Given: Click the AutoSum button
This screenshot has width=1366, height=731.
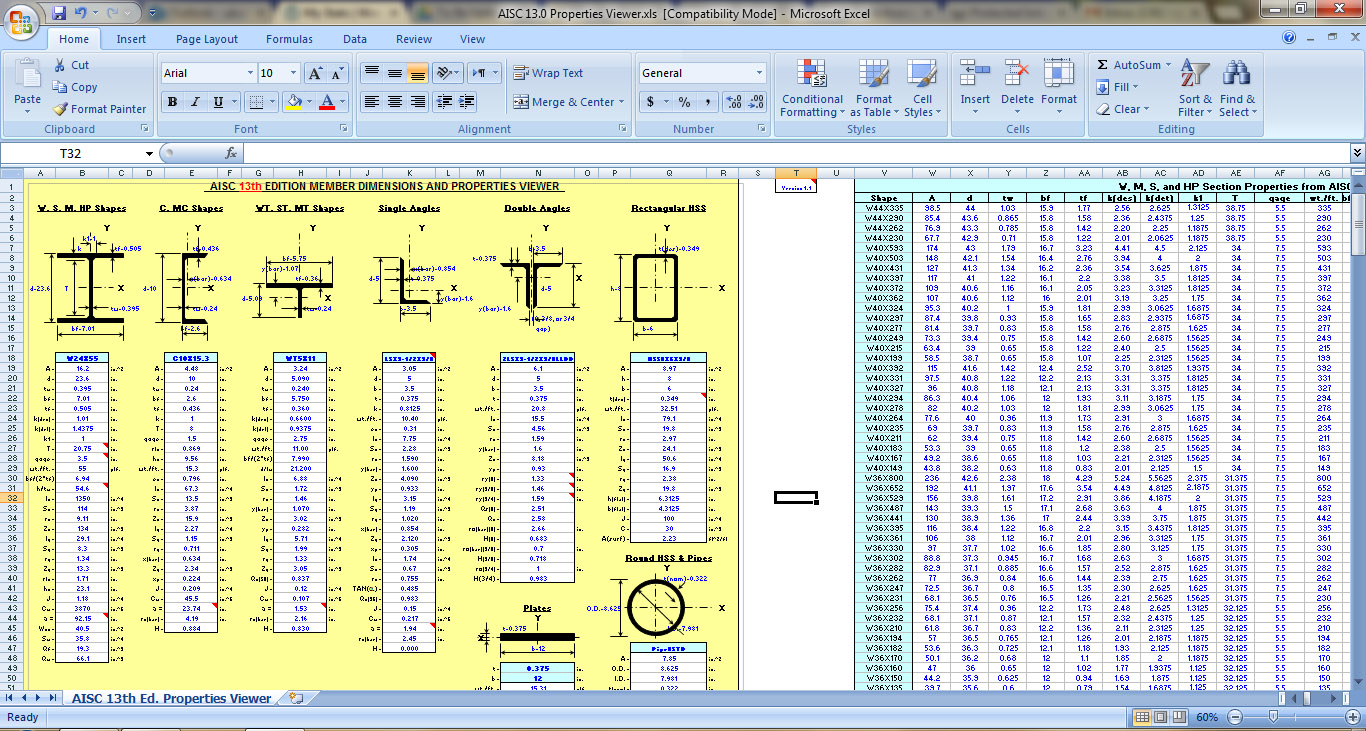Looking at the screenshot, I should [1129, 65].
